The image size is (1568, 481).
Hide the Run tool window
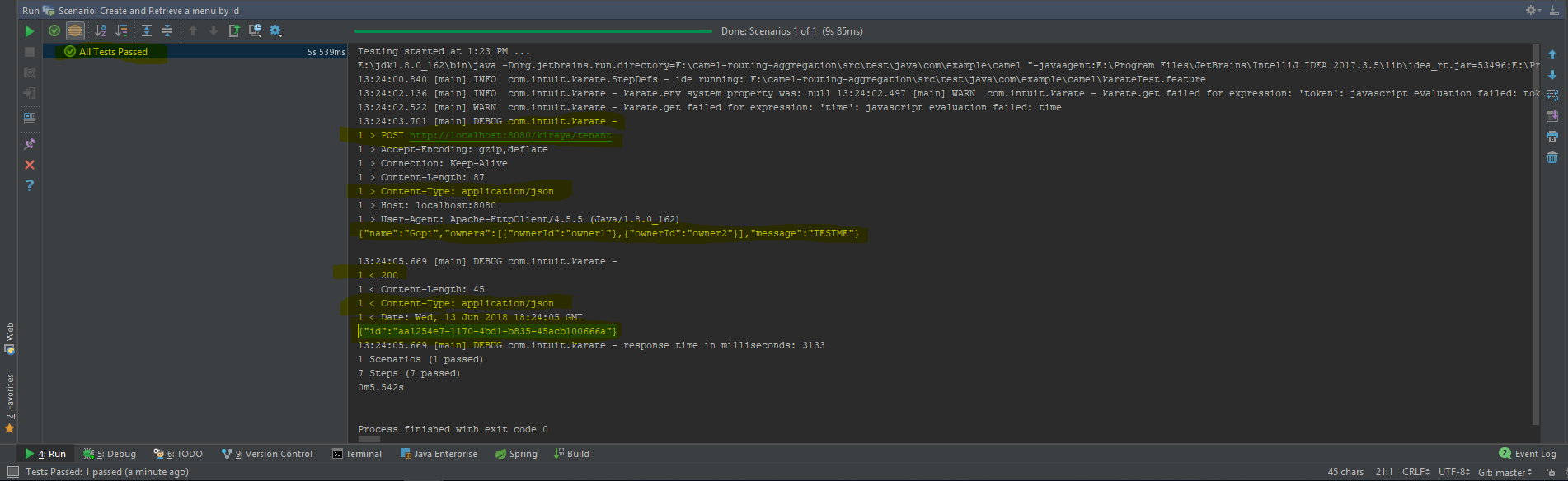[x=1553, y=10]
